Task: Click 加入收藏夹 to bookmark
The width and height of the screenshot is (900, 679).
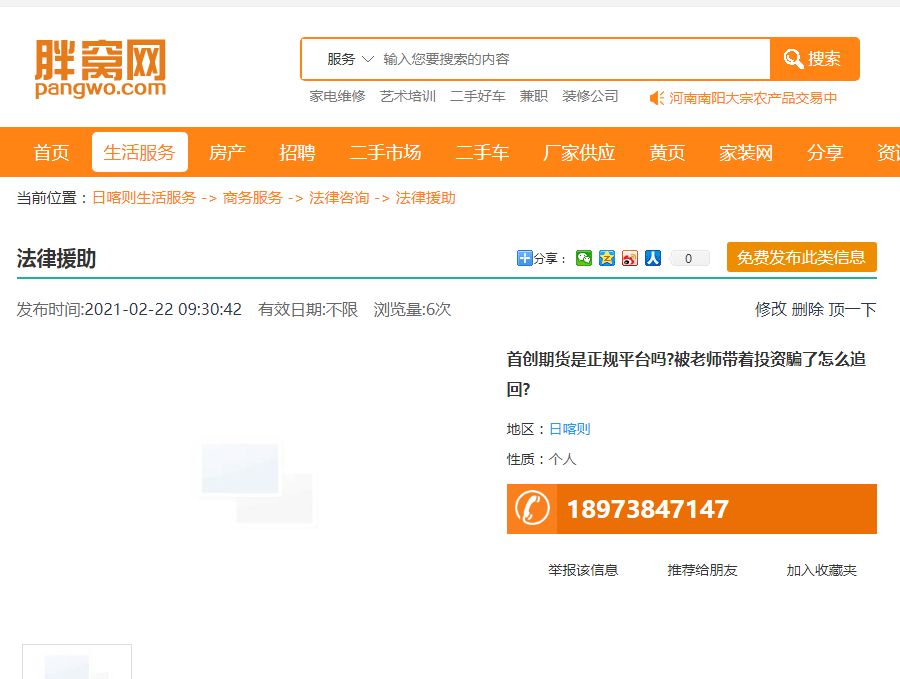Action: (821, 570)
